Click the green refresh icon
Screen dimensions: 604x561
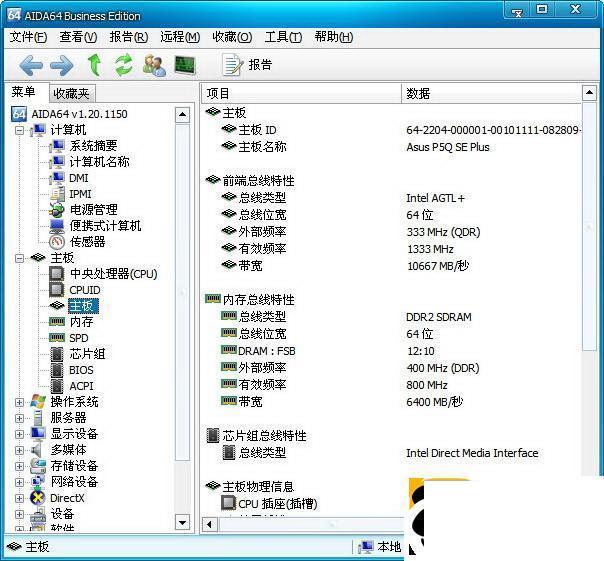[x=124, y=64]
